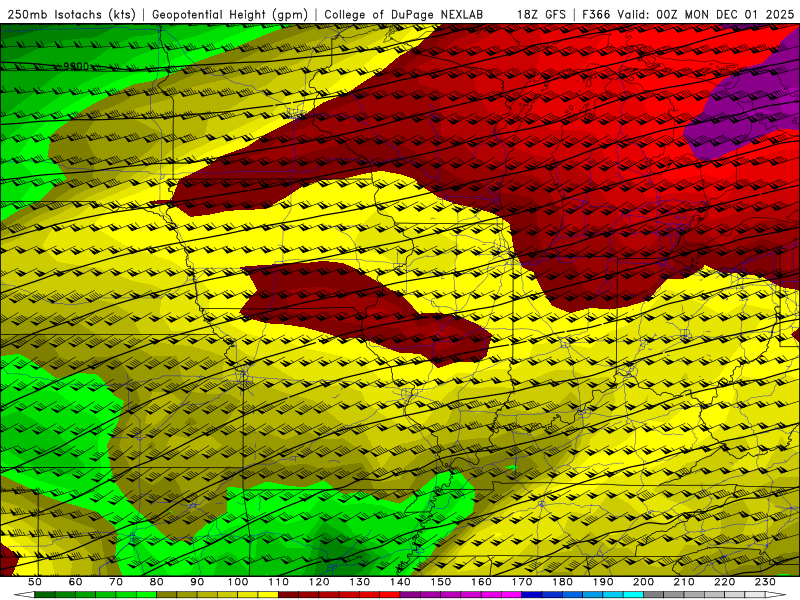Image resolution: width=800 pixels, height=600 pixels.
Task: Click the '170' value on the color scale
Action: click(522, 582)
